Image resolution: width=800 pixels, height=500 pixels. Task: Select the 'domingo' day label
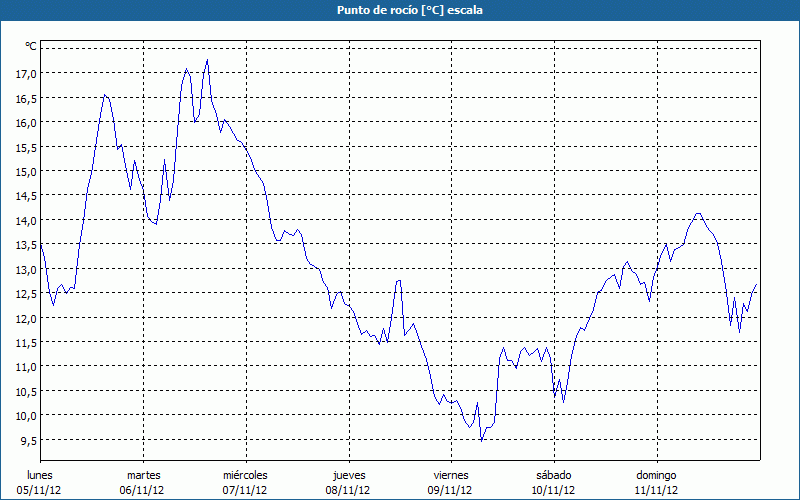tap(656, 475)
